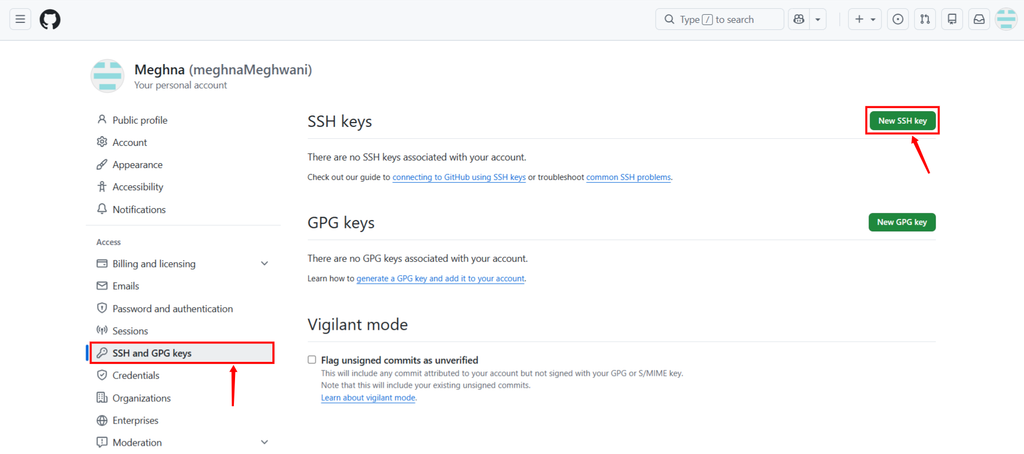Click the Sessions broadcast icon
Screen dimensions: 1024x454
point(101,331)
